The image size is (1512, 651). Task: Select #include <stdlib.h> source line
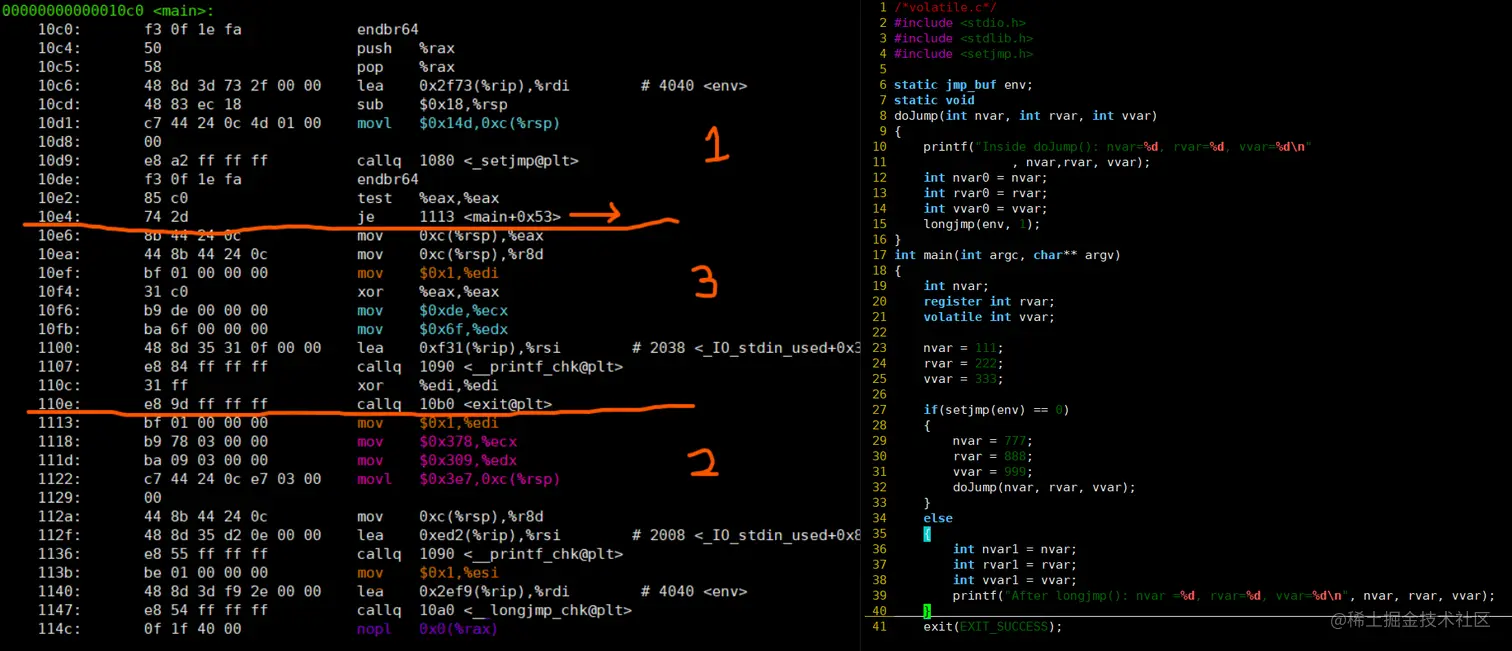964,38
